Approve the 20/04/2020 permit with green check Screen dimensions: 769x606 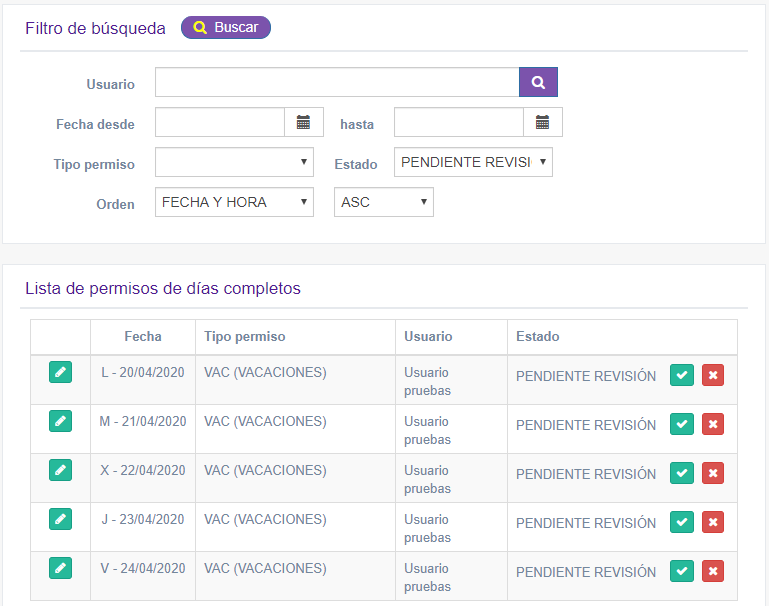click(682, 376)
